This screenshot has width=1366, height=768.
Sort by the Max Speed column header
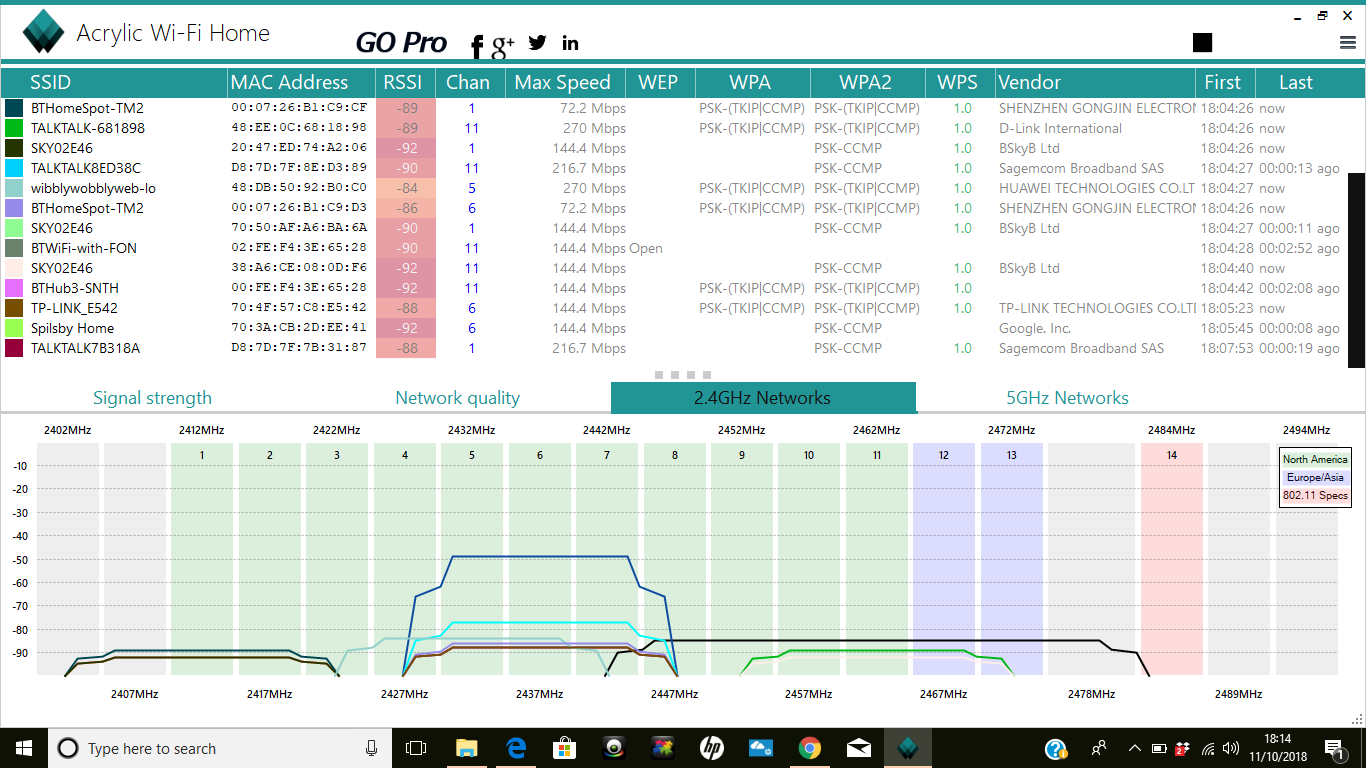(562, 82)
